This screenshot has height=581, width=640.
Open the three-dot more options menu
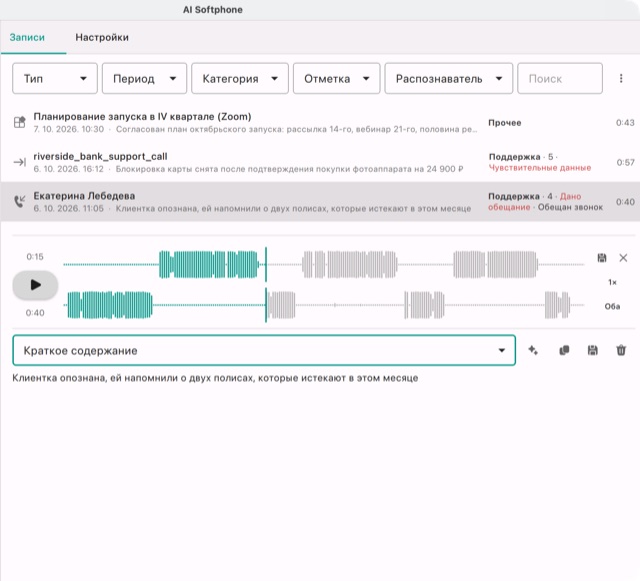coord(621,78)
